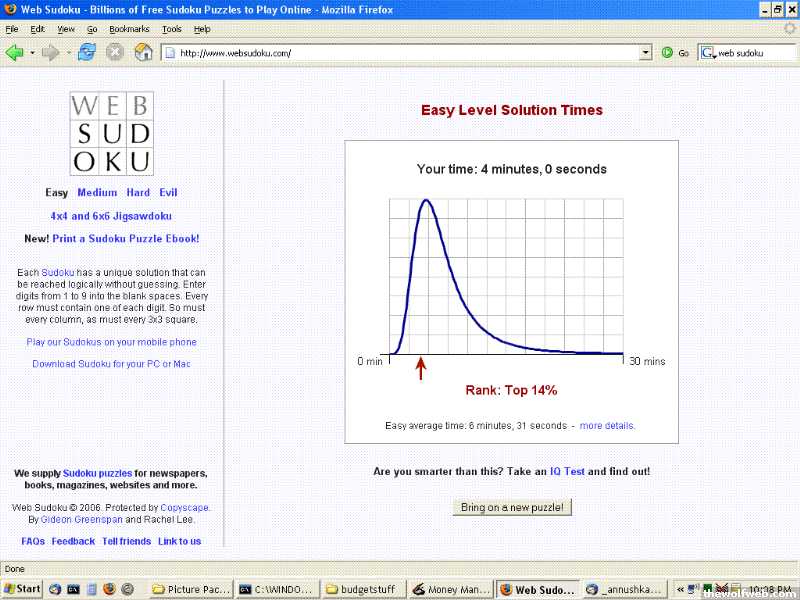Viewport: 800px width, 600px height.
Task: Open the Tools menu
Action: pyautogui.click(x=172, y=29)
